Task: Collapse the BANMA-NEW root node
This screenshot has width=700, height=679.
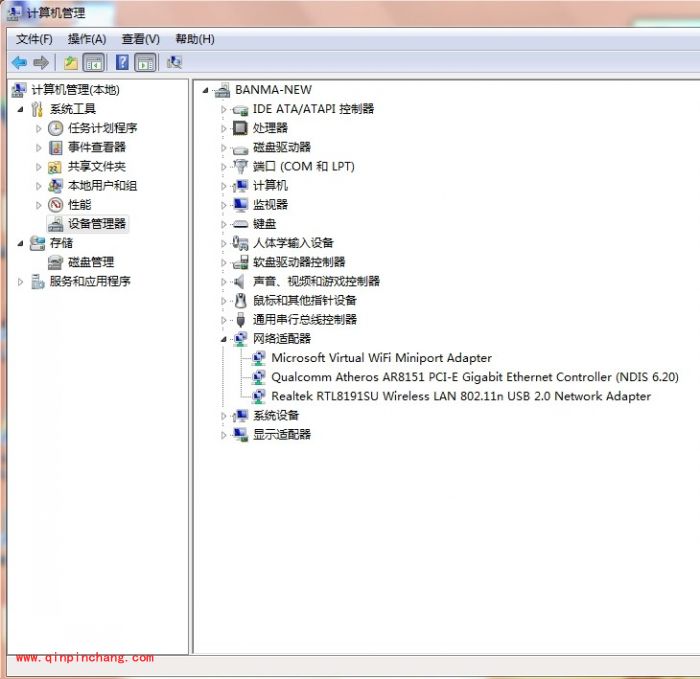Action: [x=205, y=90]
